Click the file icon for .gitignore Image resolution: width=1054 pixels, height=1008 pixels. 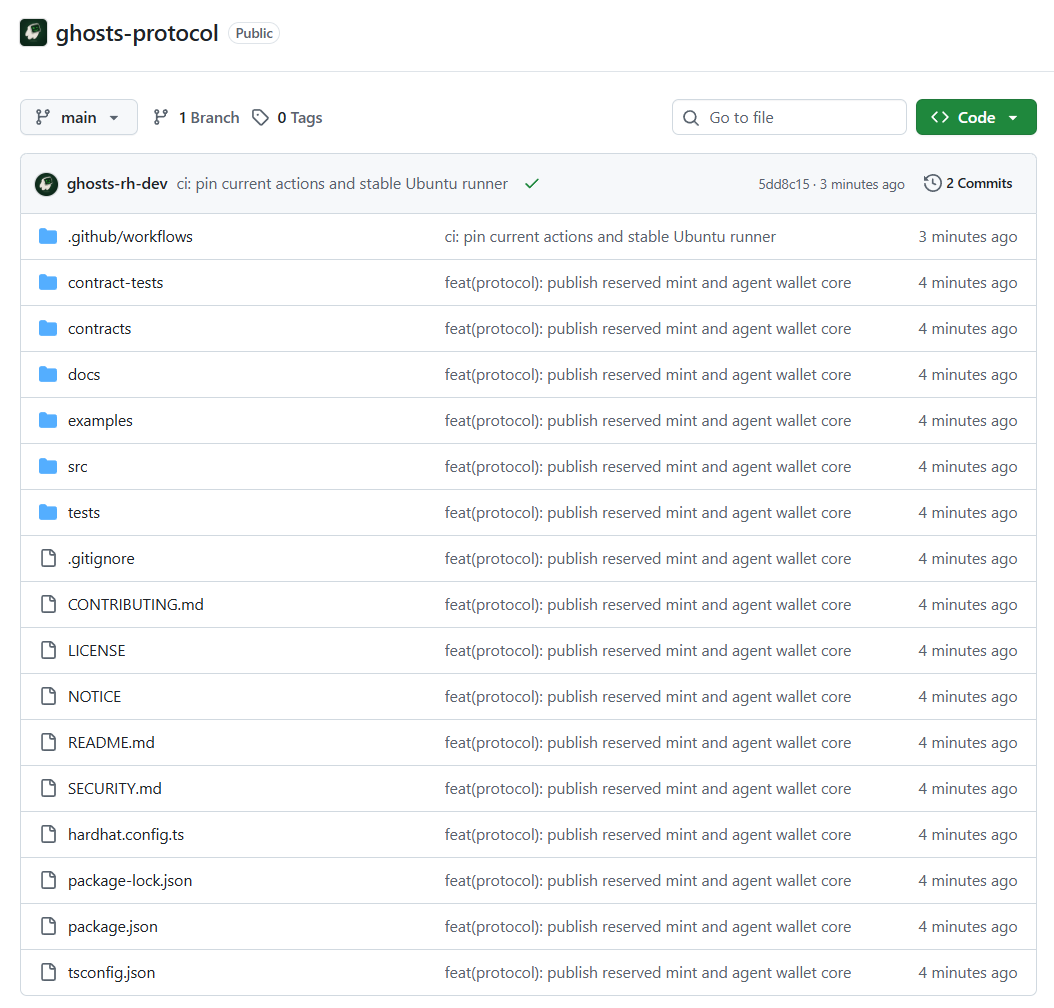(x=48, y=558)
